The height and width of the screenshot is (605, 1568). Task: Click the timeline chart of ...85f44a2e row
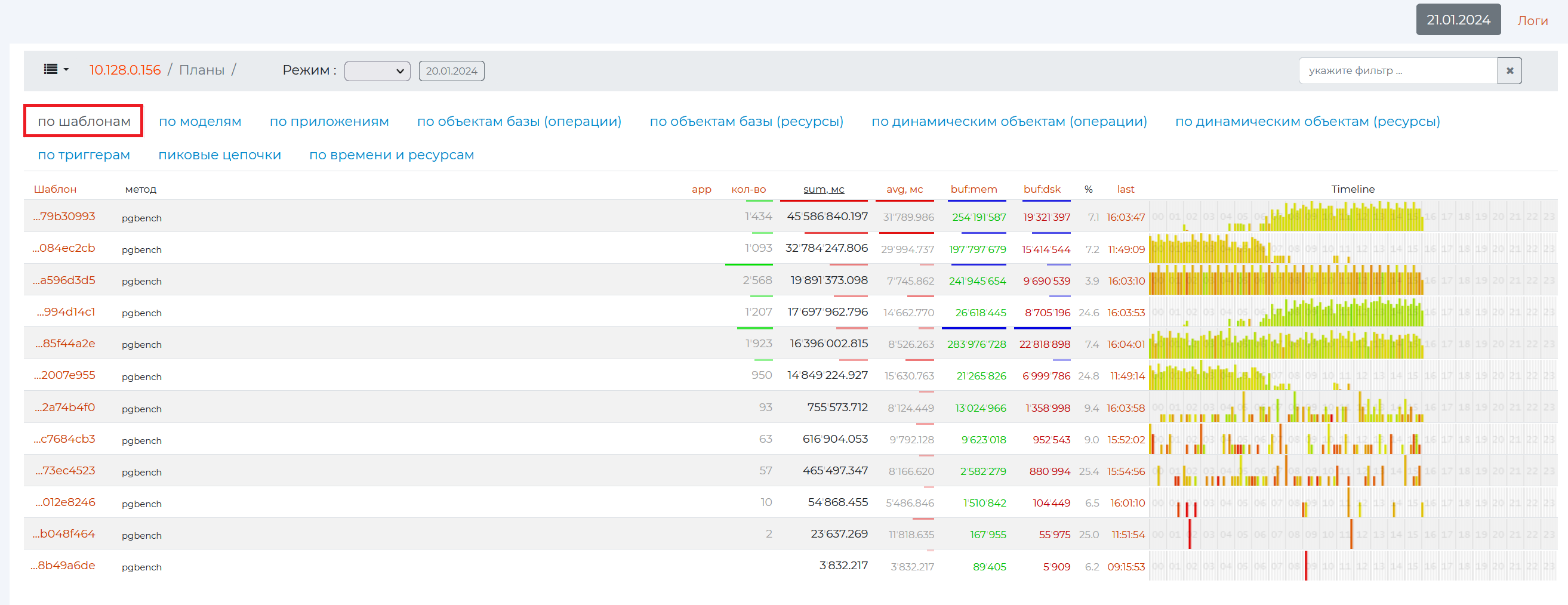(x=1351, y=344)
